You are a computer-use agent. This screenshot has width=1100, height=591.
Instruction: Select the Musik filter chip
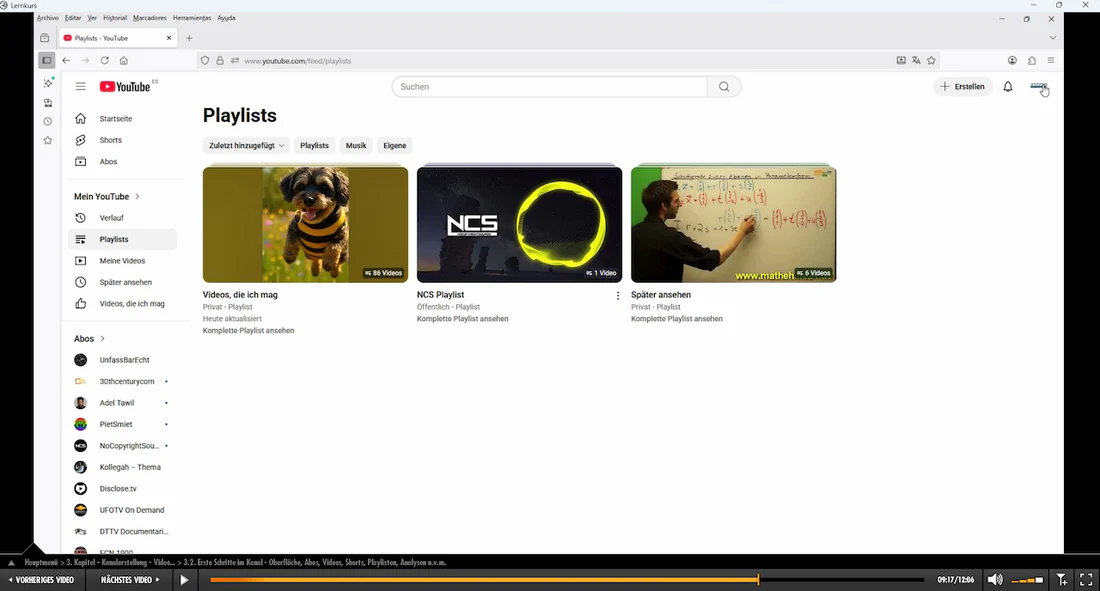click(x=356, y=146)
